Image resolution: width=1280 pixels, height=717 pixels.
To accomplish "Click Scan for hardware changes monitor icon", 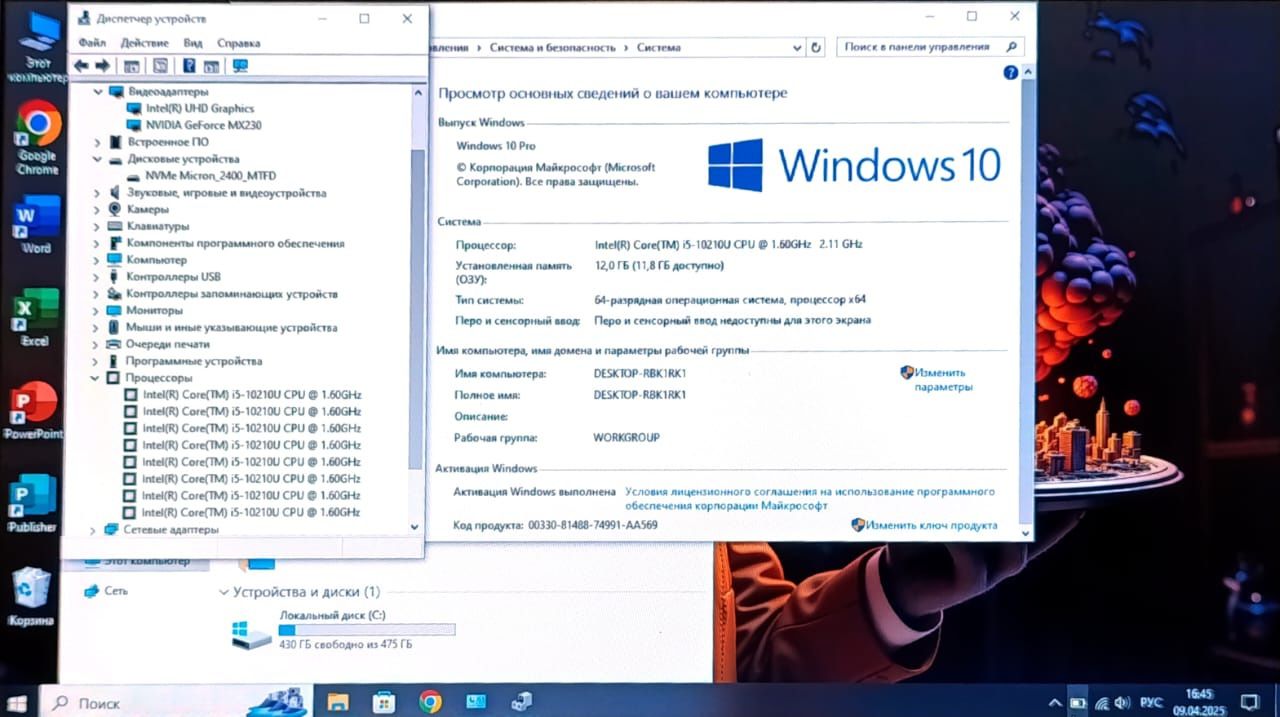I will pyautogui.click(x=240, y=66).
